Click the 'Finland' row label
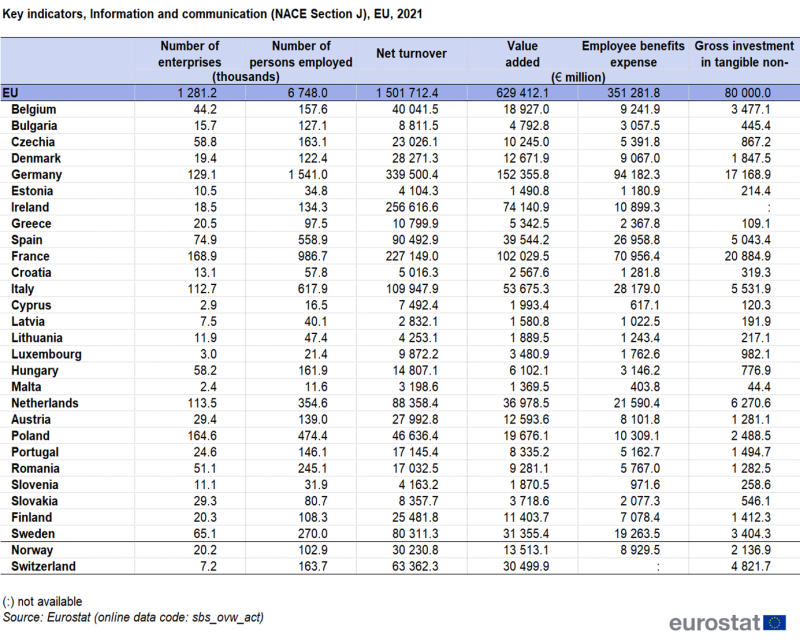This screenshot has height=641, width=800. point(32,517)
